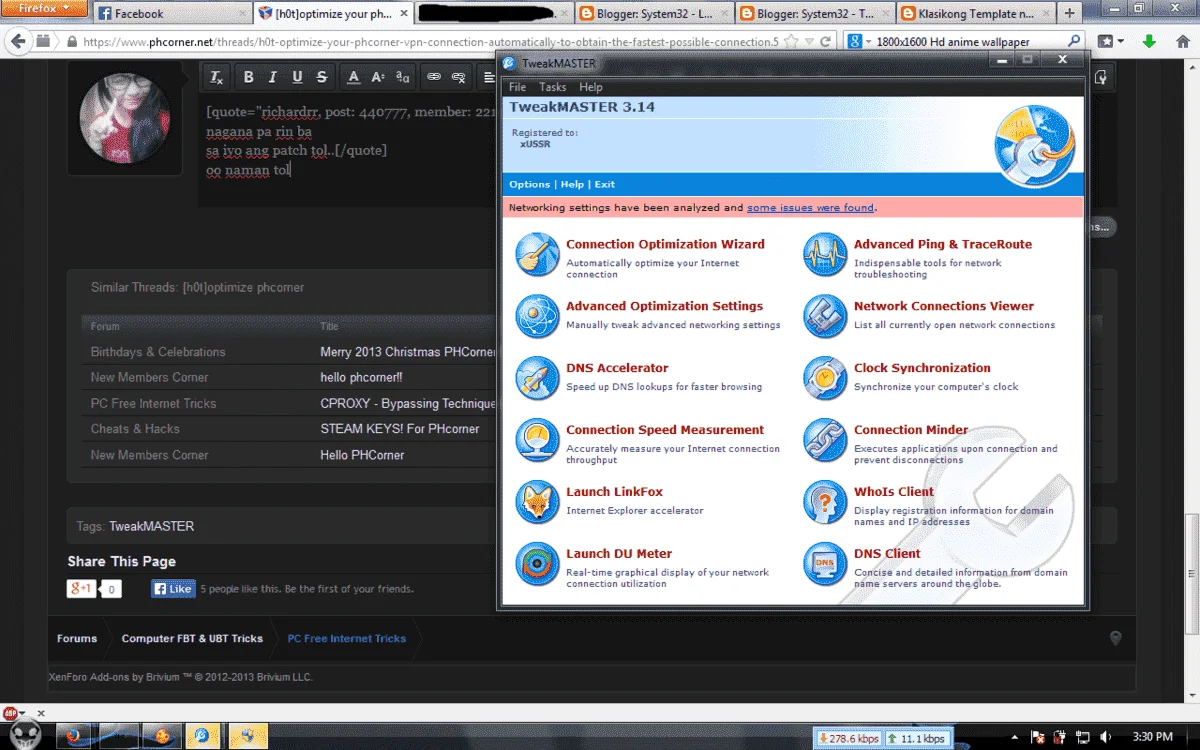Toggle underline in the forum editor

pyautogui.click(x=297, y=77)
